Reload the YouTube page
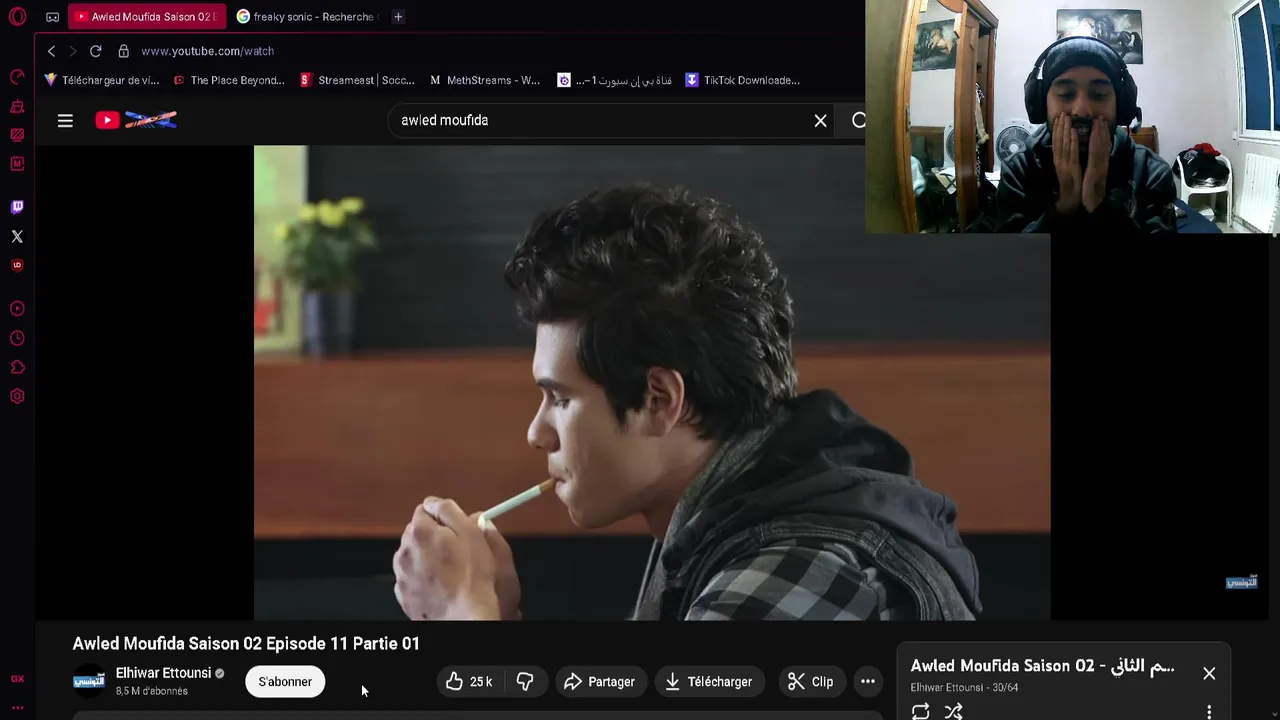This screenshot has height=720, width=1280. (95, 51)
